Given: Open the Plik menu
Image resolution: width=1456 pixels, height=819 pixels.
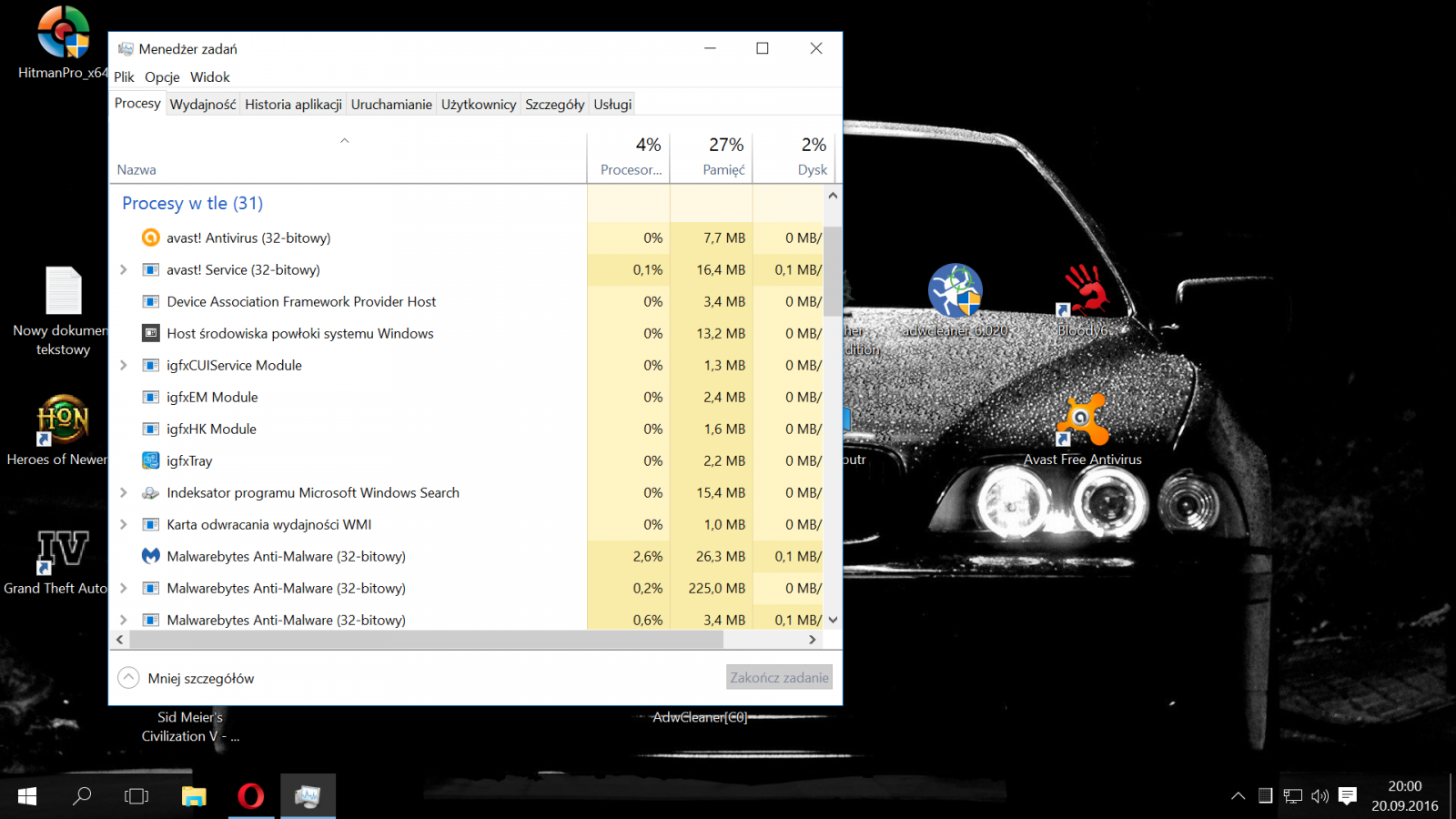Looking at the screenshot, I should [x=124, y=77].
